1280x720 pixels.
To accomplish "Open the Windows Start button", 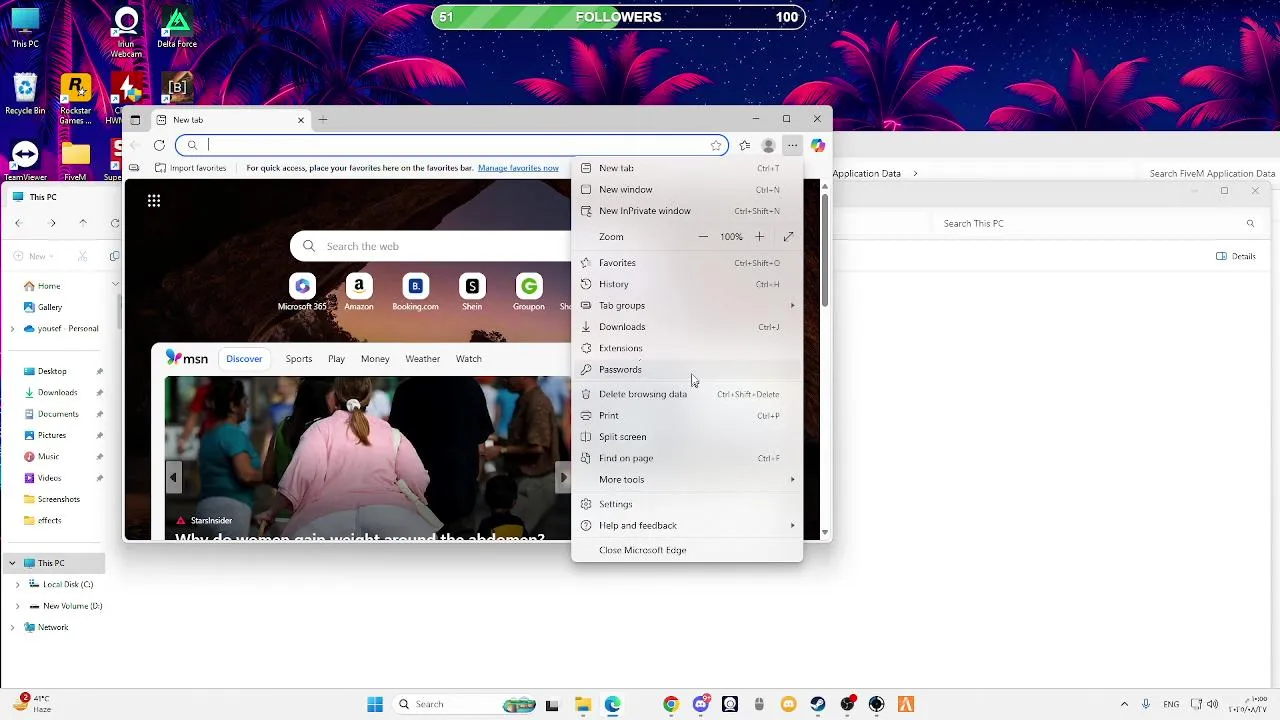I will tap(375, 704).
